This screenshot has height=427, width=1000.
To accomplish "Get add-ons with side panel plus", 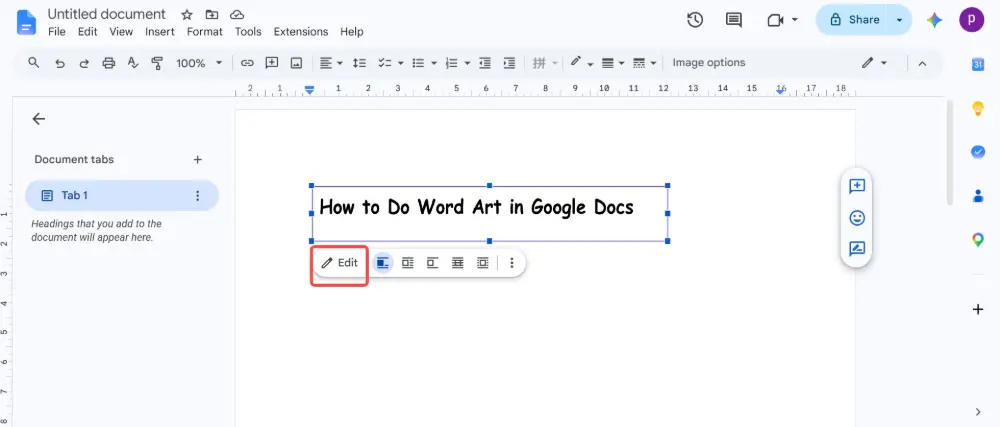I will pyautogui.click(x=978, y=310).
